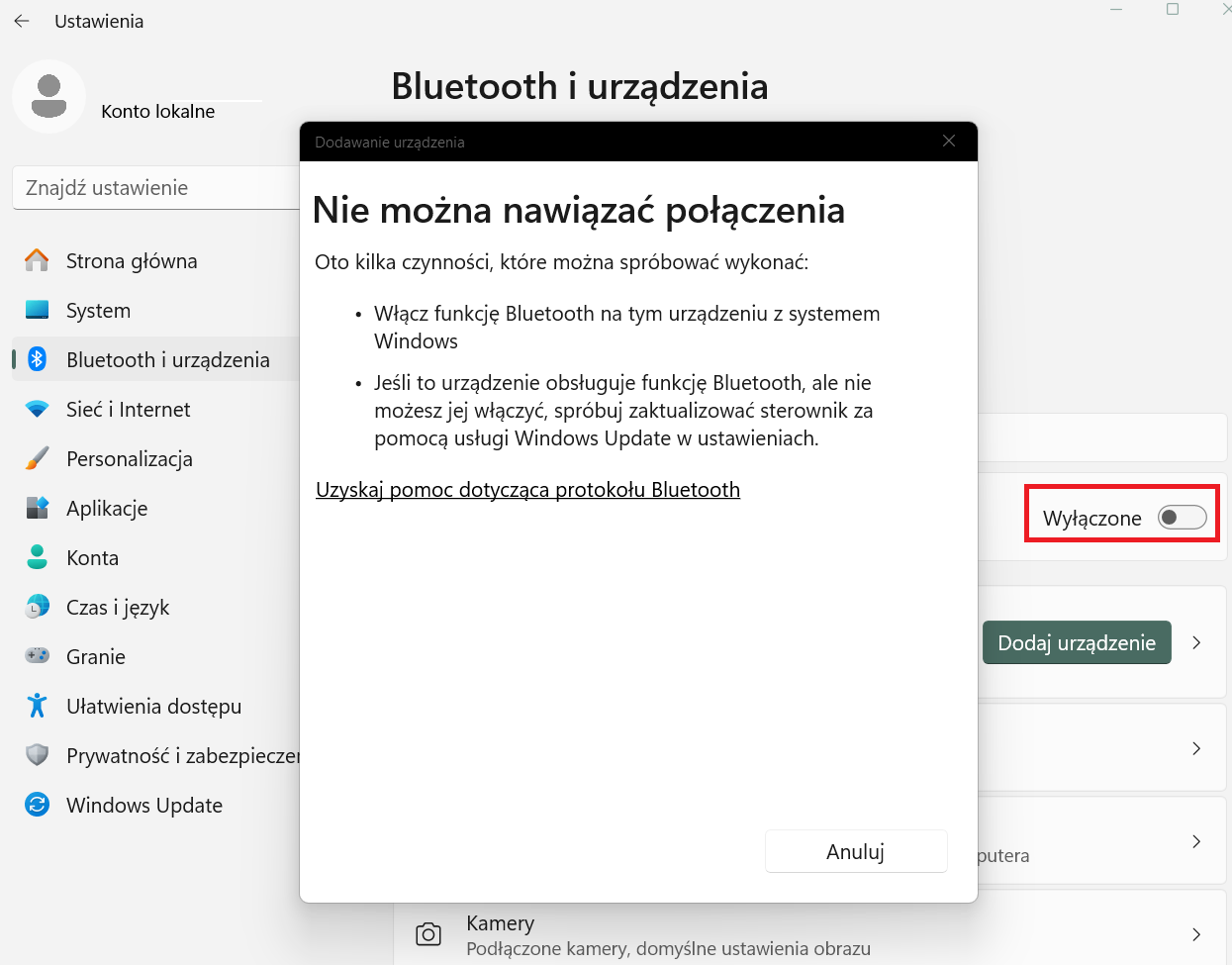
Task: Open Ułatwienia dostępu settings
Action: [x=155, y=706]
